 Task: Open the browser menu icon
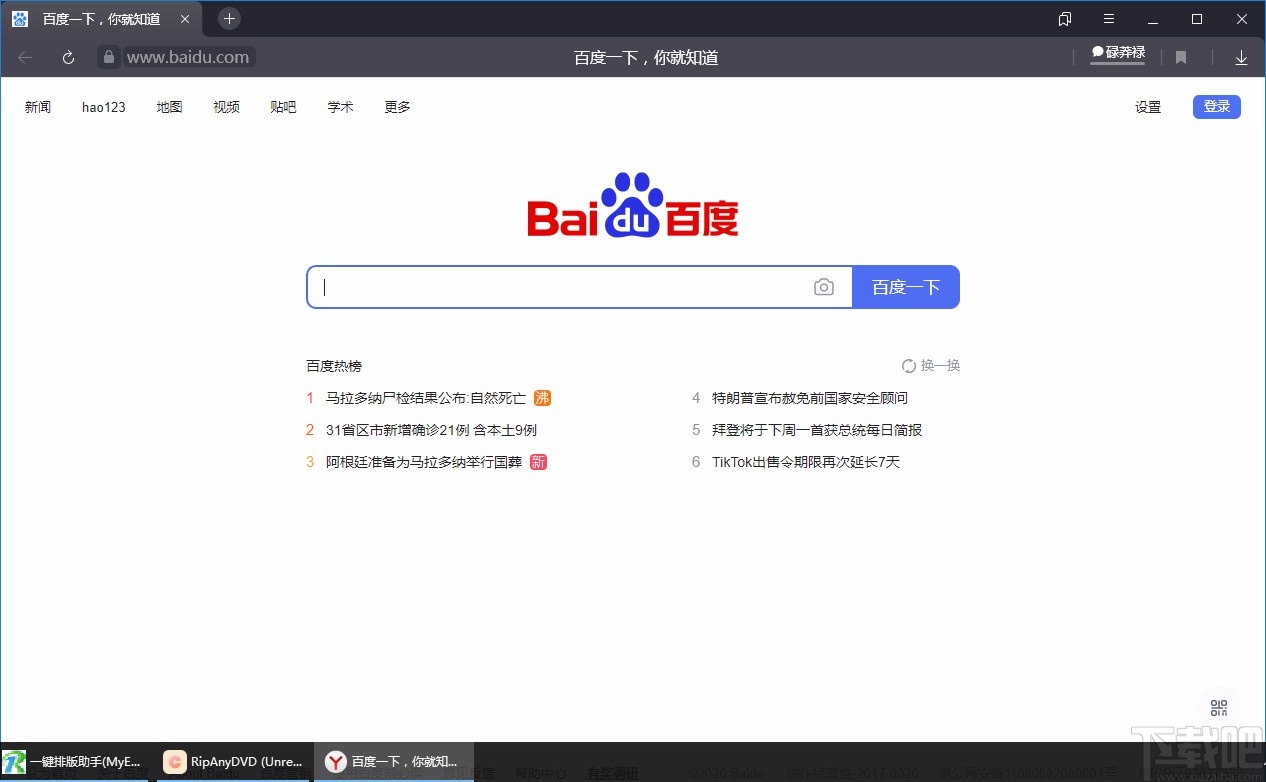pos(1109,18)
